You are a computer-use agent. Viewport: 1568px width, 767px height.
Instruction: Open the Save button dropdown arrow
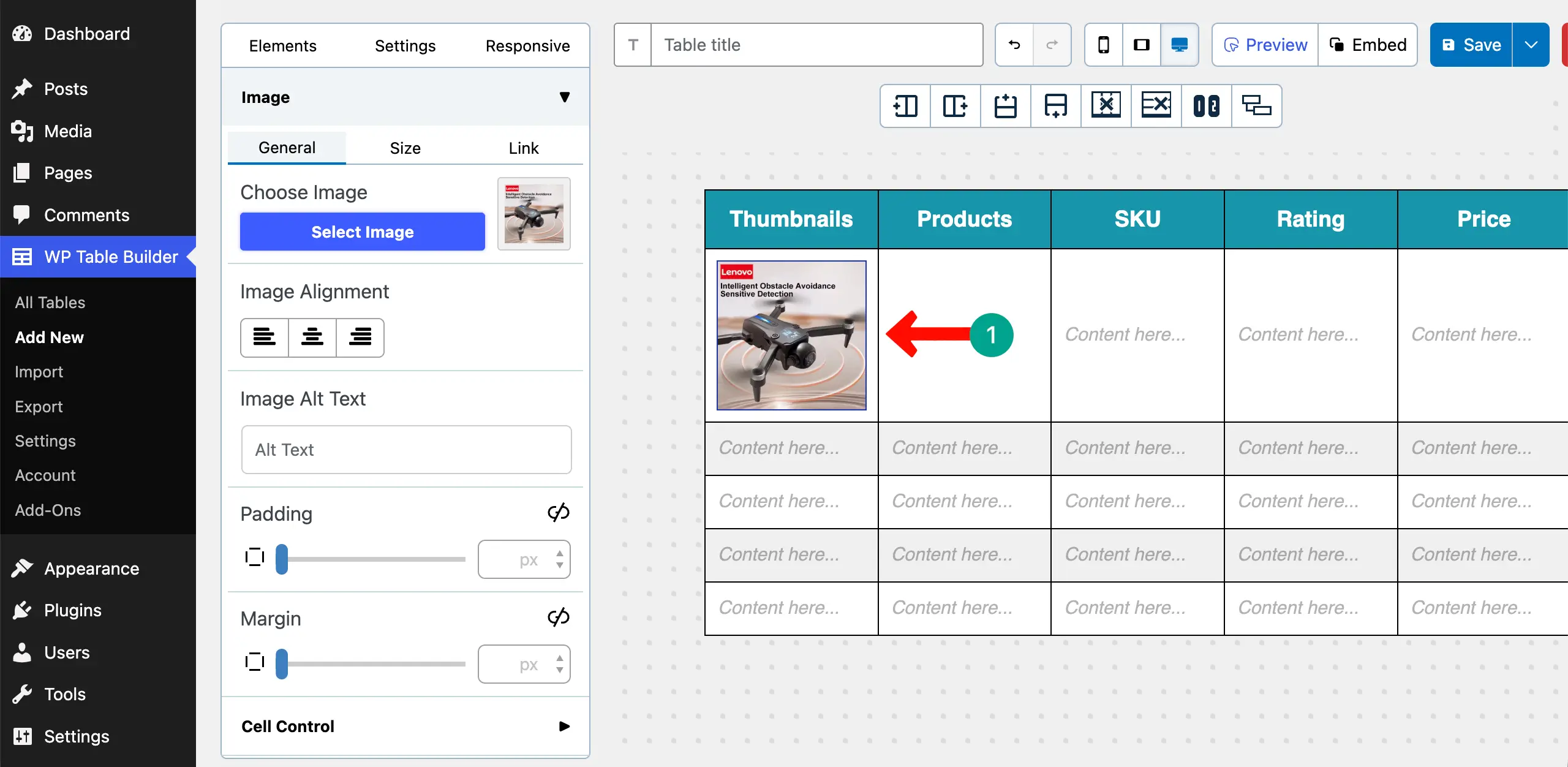[x=1531, y=45]
